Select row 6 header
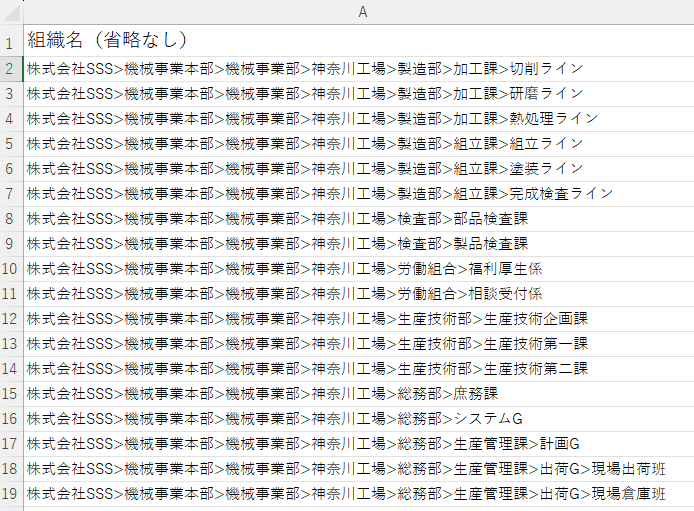The width and height of the screenshot is (694, 511). pos(11,169)
